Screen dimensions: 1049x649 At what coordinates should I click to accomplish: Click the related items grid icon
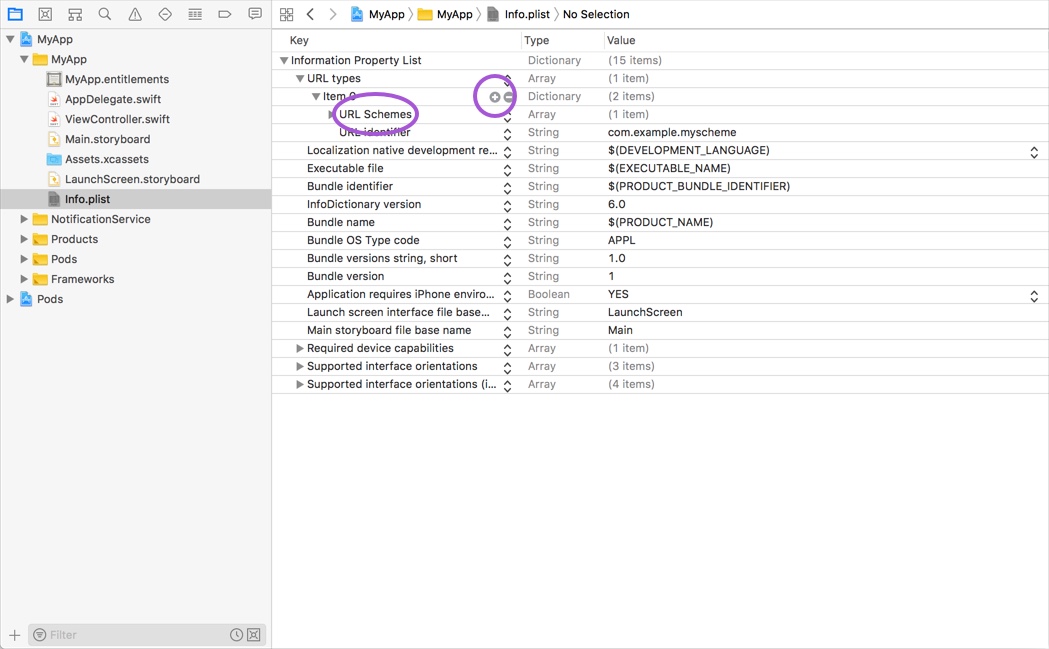click(286, 14)
